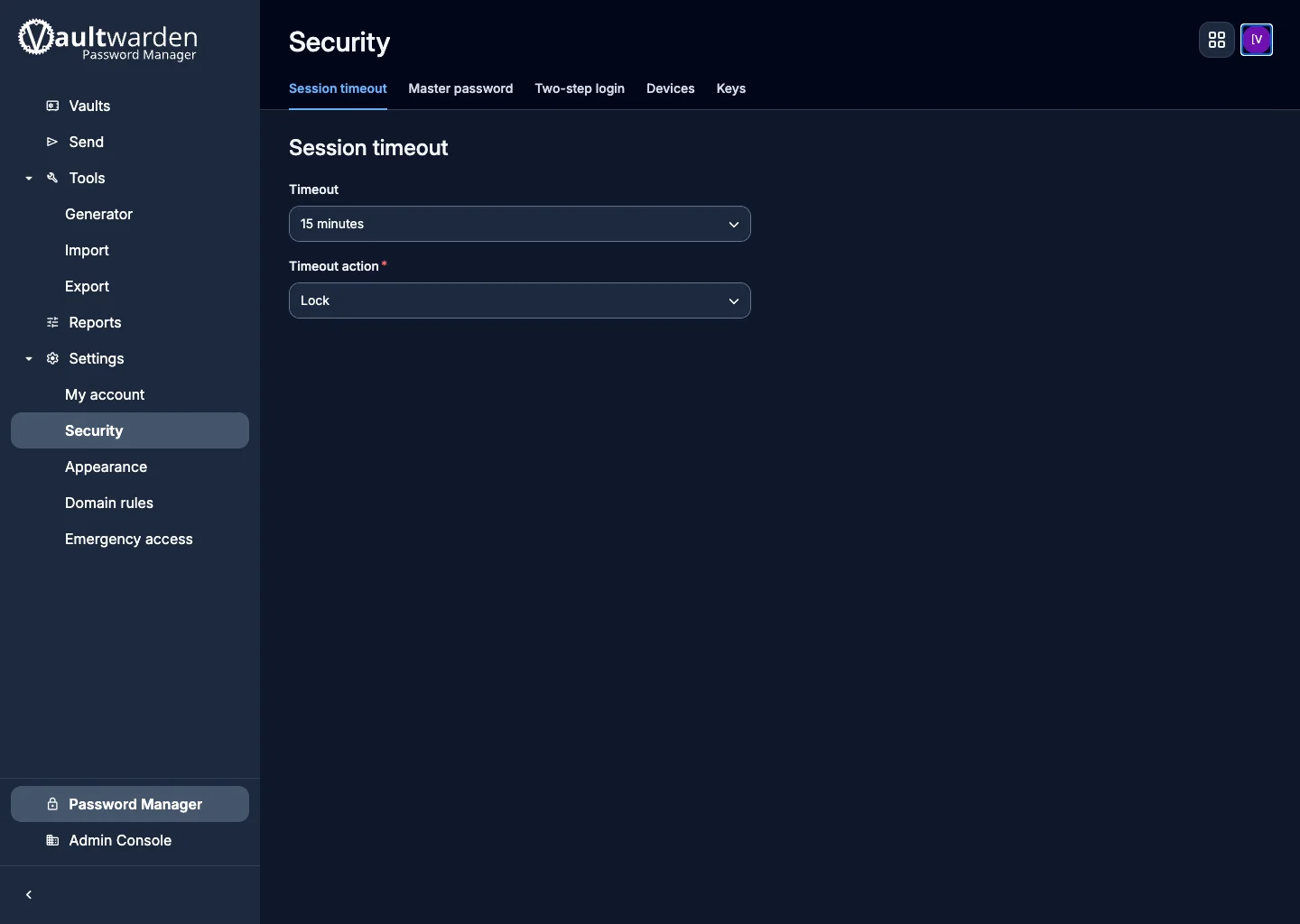Open the product switcher grid icon
Image resolution: width=1300 pixels, height=924 pixels.
[x=1217, y=40]
